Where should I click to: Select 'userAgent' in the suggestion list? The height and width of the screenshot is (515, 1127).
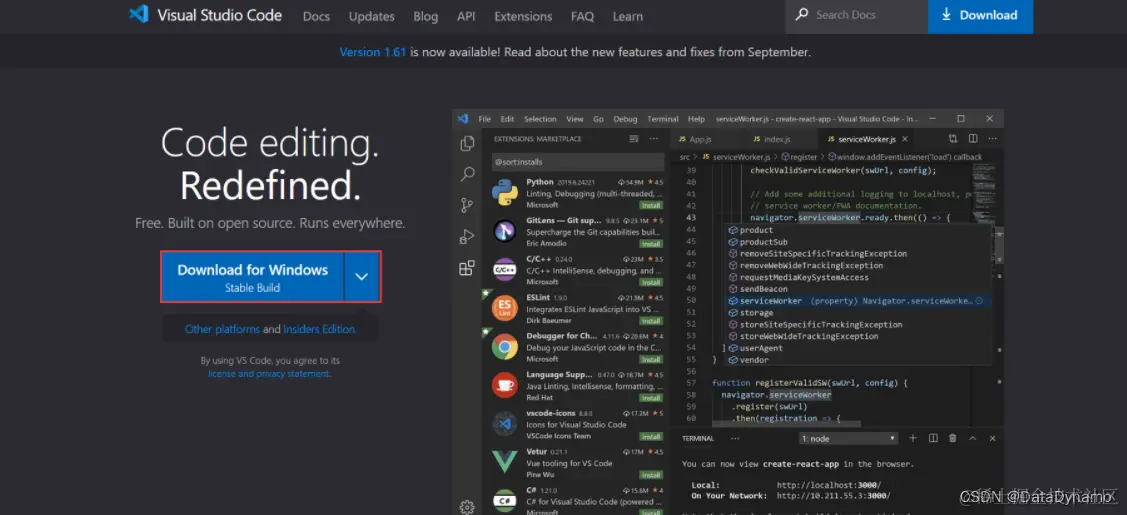tap(859, 348)
